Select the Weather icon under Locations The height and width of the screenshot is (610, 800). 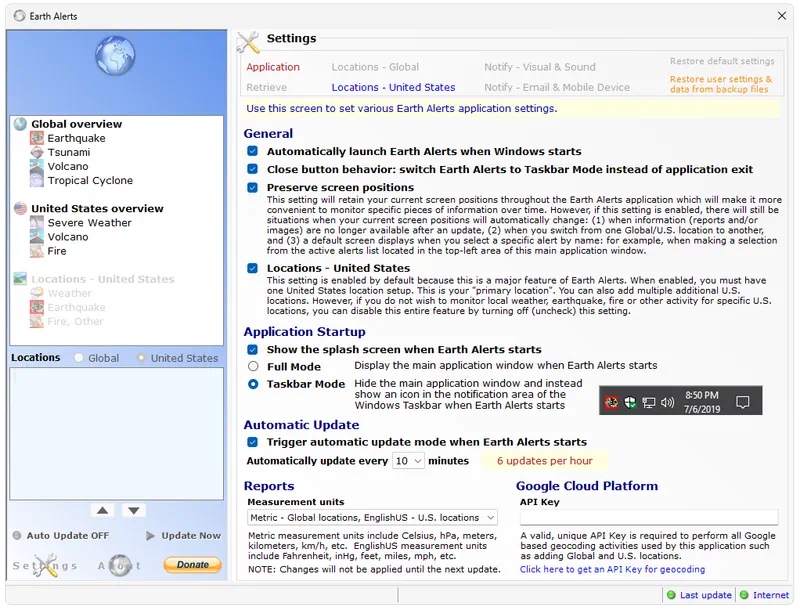37,293
